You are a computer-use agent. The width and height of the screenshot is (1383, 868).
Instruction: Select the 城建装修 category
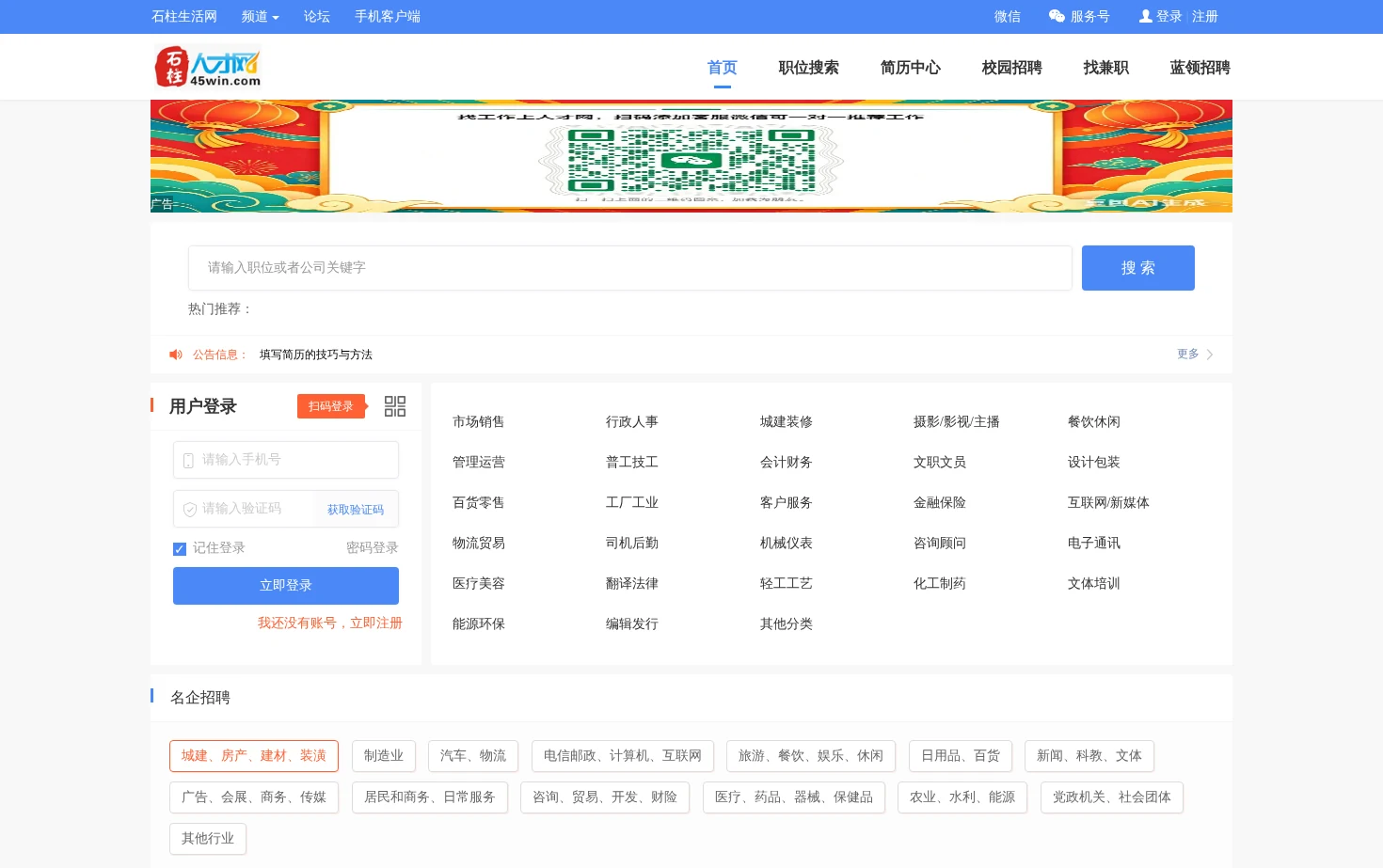(787, 421)
